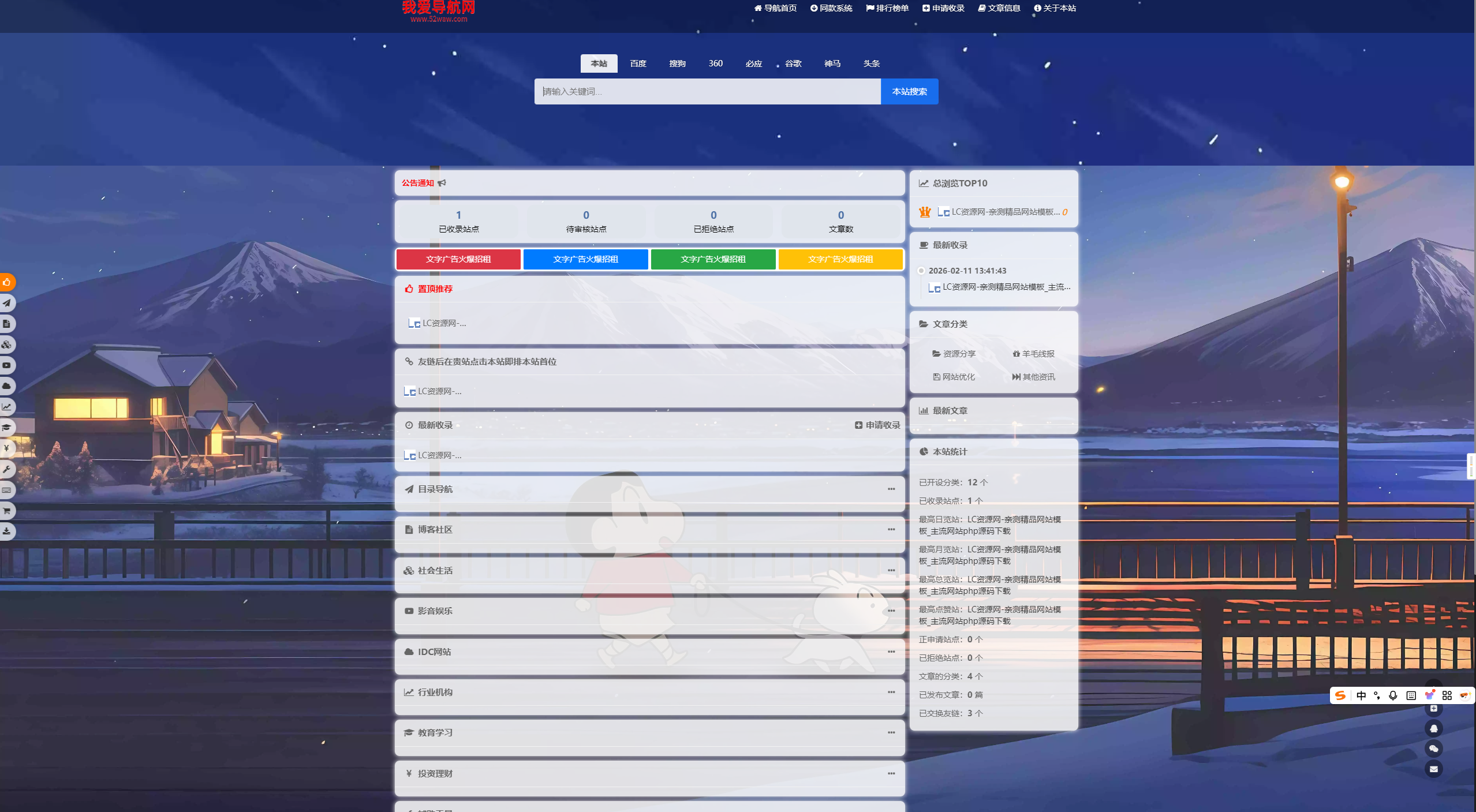Expand the 博客社区 section ellipsis
Viewport: 1476px width, 812px height.
pyautogui.click(x=891, y=529)
